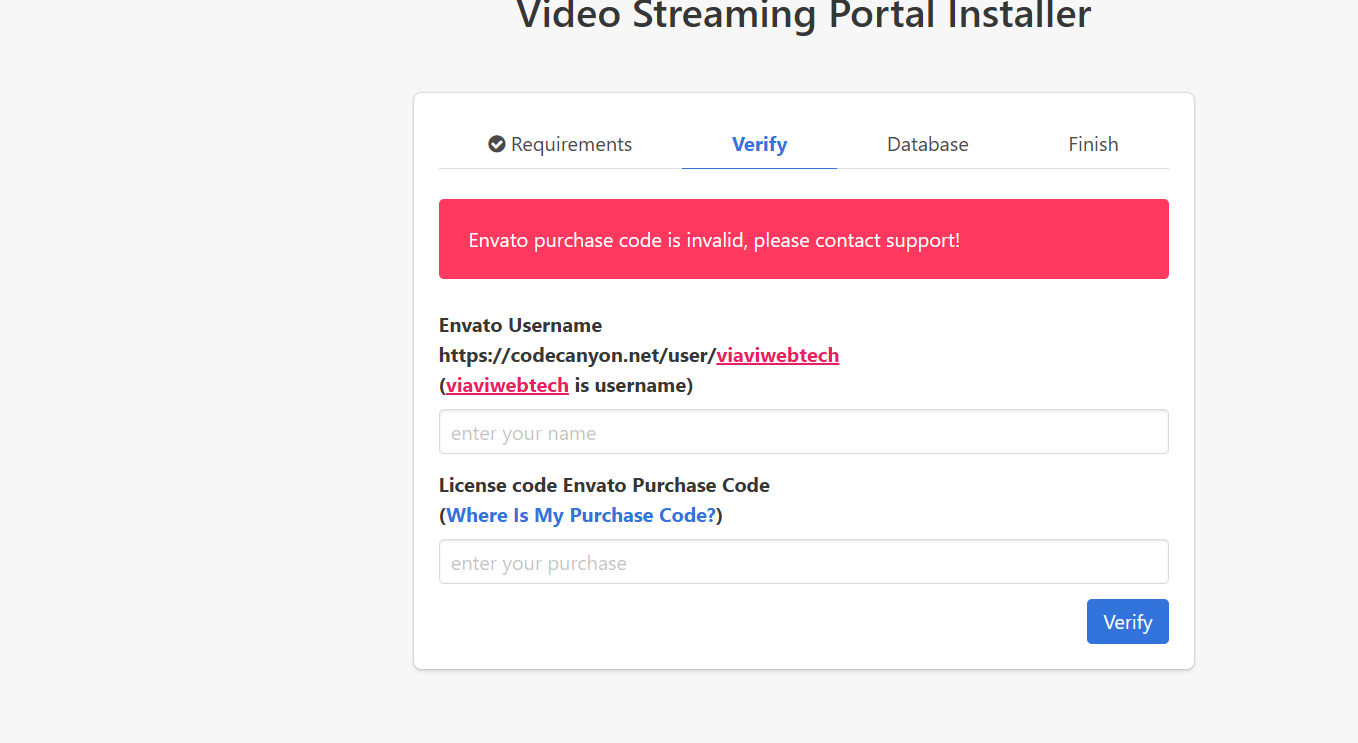Click the blue Verify button

[x=1127, y=622]
